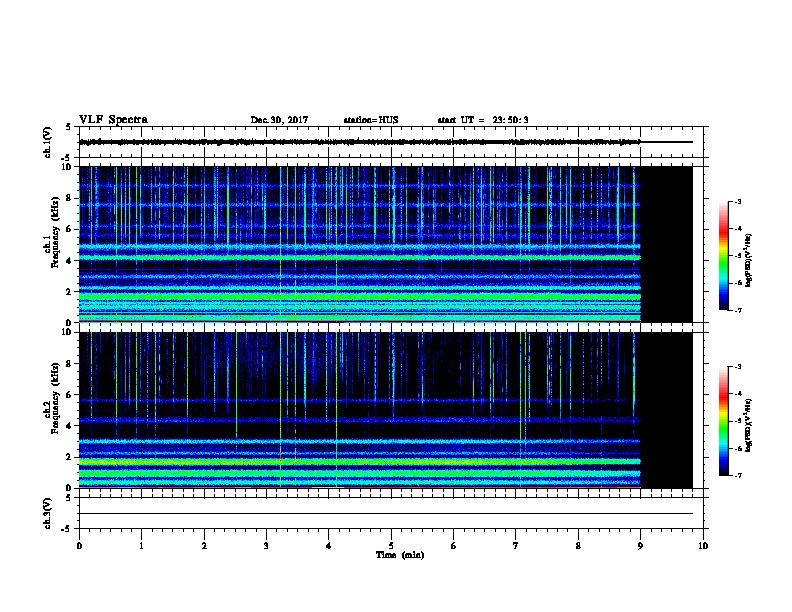Screen dimensions: 792x612
Task: Click the 'Time (min)' axis label
Action: [400, 555]
